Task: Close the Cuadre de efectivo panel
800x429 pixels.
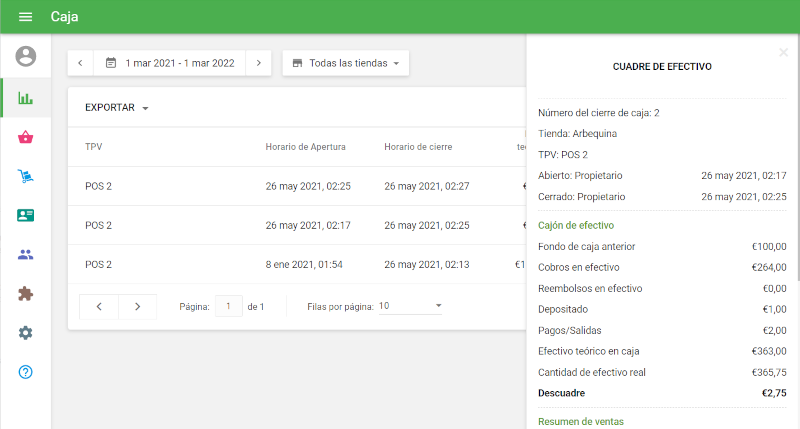Action: tap(783, 52)
